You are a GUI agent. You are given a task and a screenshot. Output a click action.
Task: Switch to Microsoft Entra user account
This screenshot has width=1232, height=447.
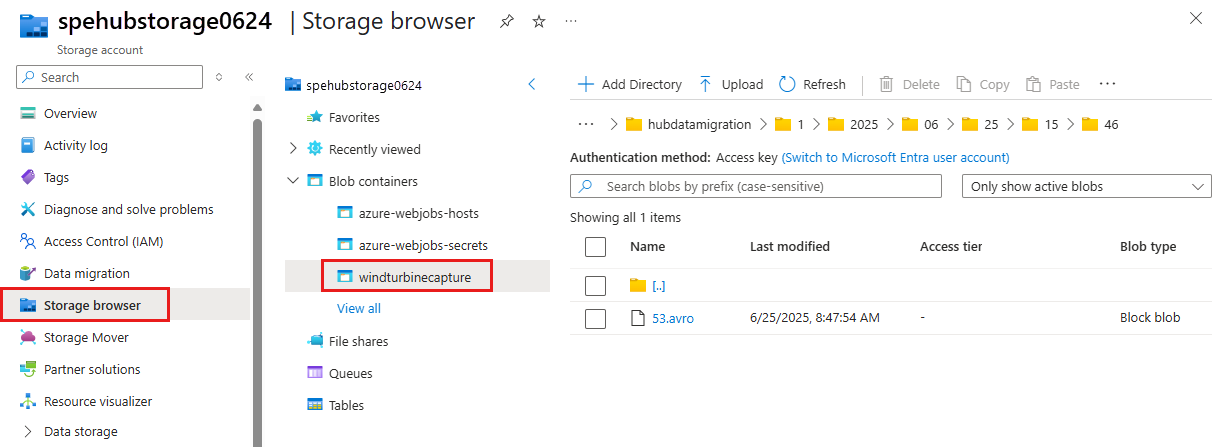pos(895,157)
